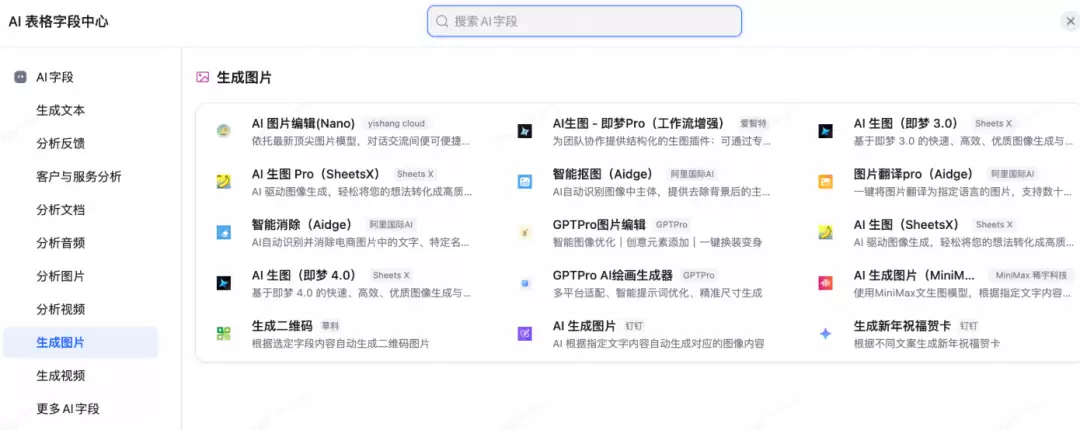Open 客户与服务分析 category

click(81, 176)
